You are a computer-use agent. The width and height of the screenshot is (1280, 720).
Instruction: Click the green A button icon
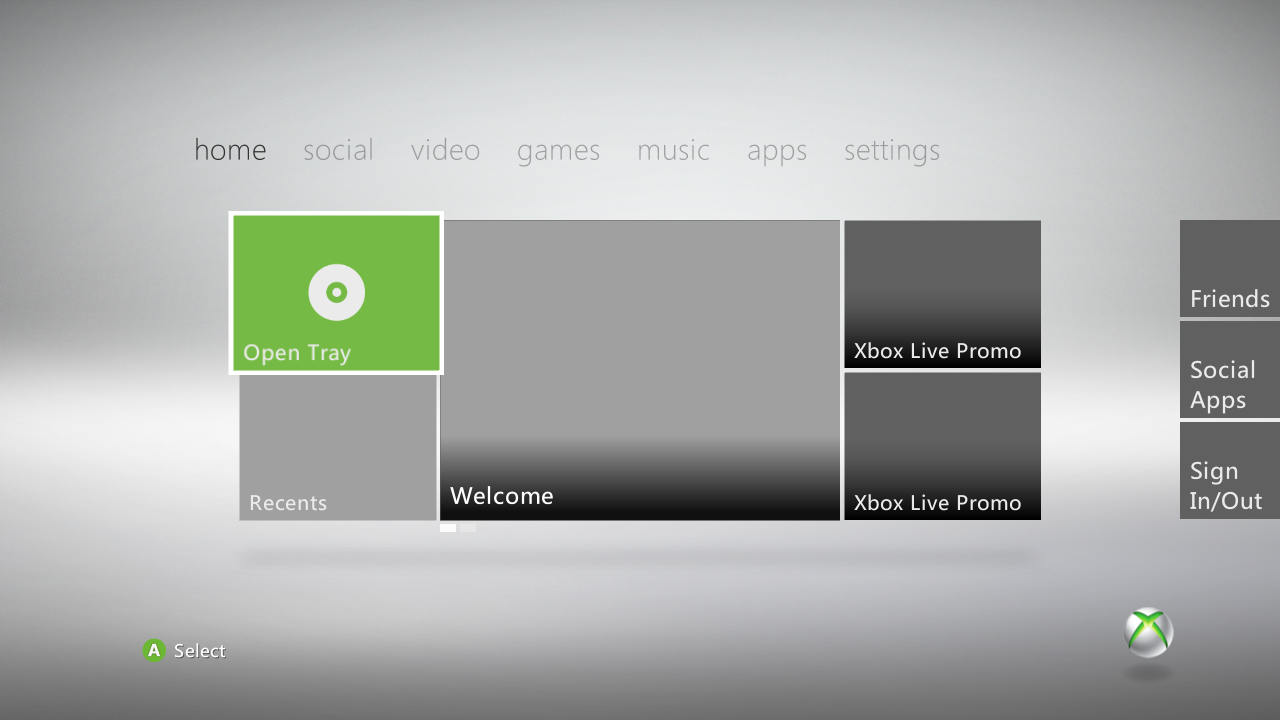click(x=154, y=650)
